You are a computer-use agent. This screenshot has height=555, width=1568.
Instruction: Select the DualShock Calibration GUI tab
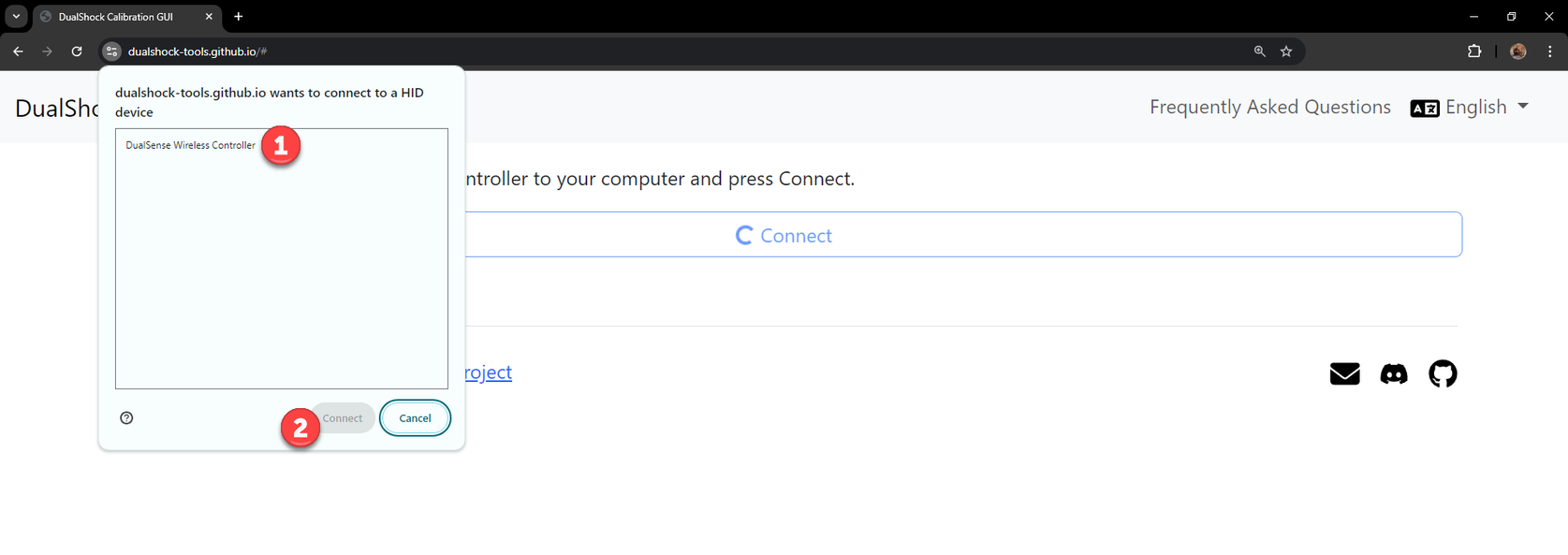[115, 17]
